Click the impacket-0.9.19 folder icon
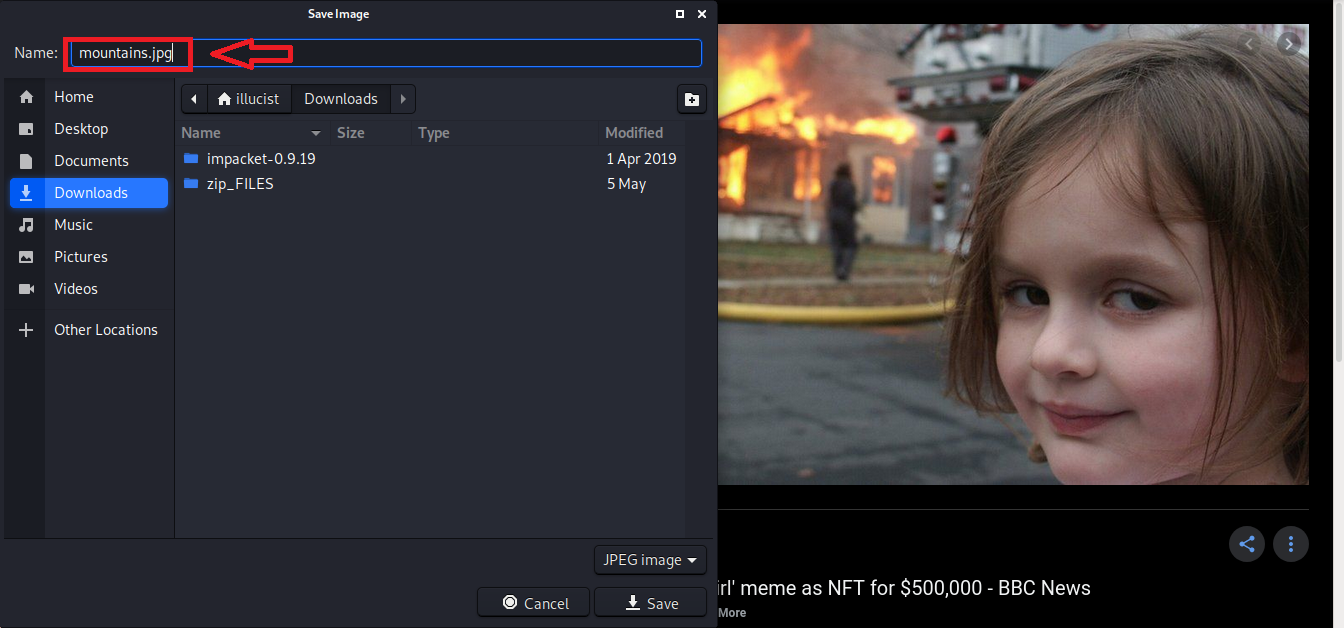 tap(192, 159)
